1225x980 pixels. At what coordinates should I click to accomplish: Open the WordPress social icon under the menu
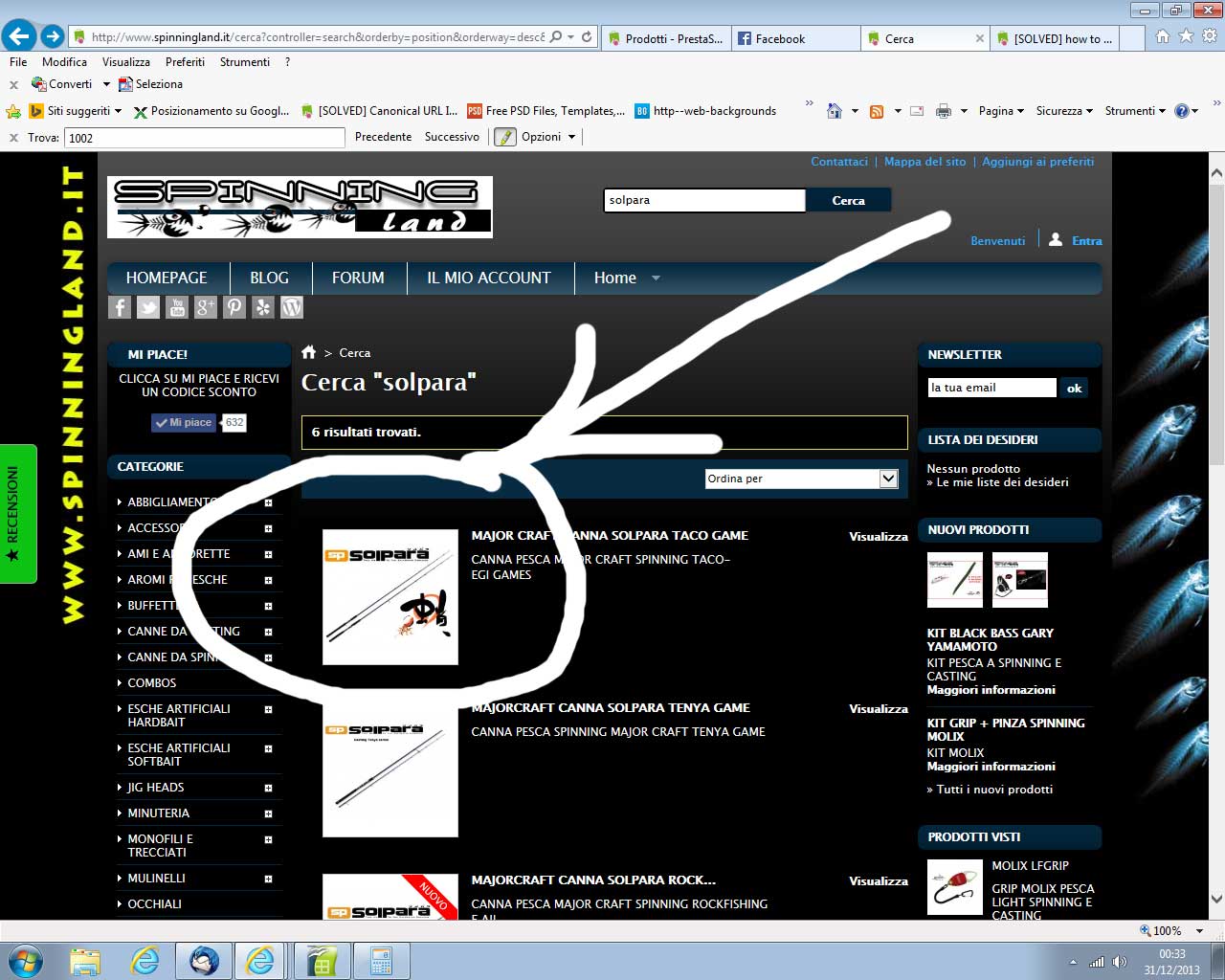[292, 307]
